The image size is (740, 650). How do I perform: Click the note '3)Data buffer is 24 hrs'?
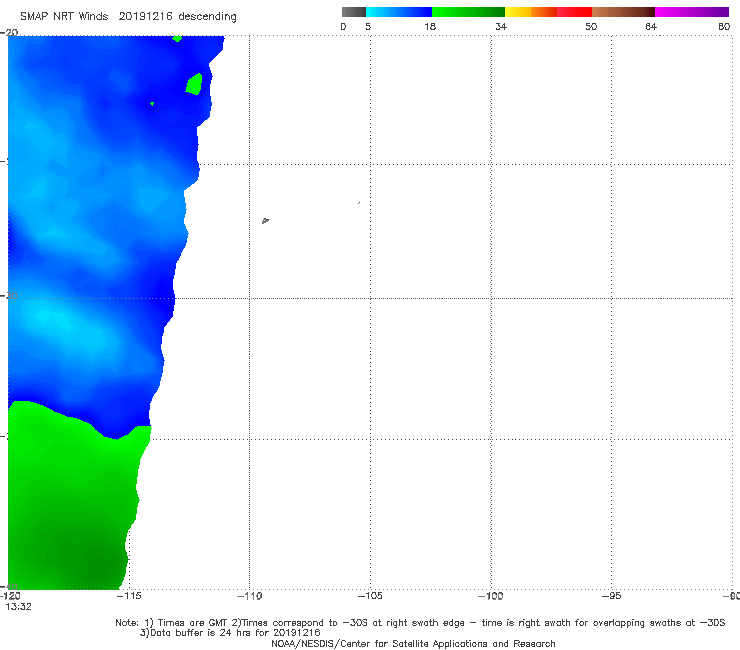pyautogui.click(x=230, y=633)
